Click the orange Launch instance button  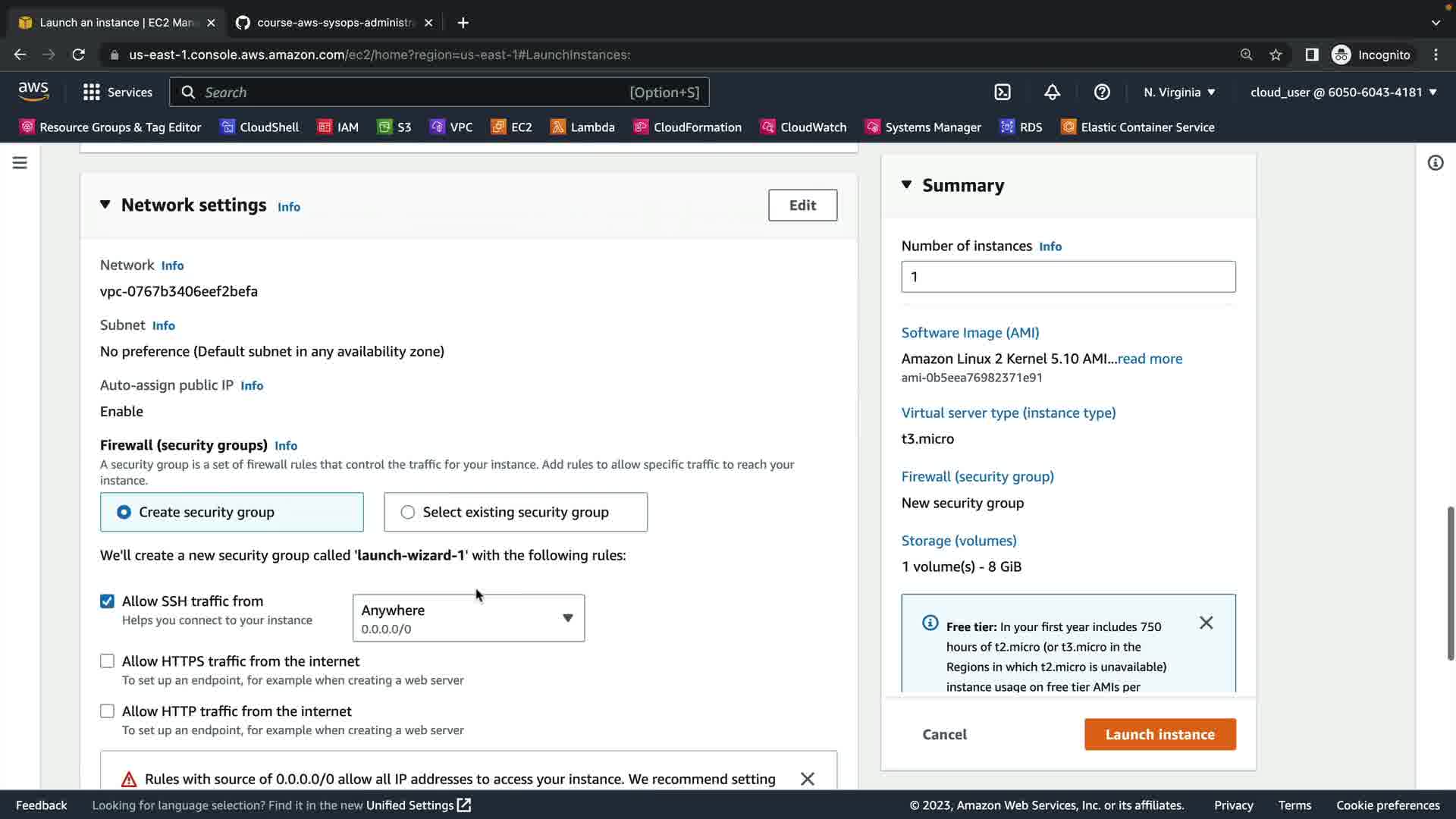(1159, 734)
